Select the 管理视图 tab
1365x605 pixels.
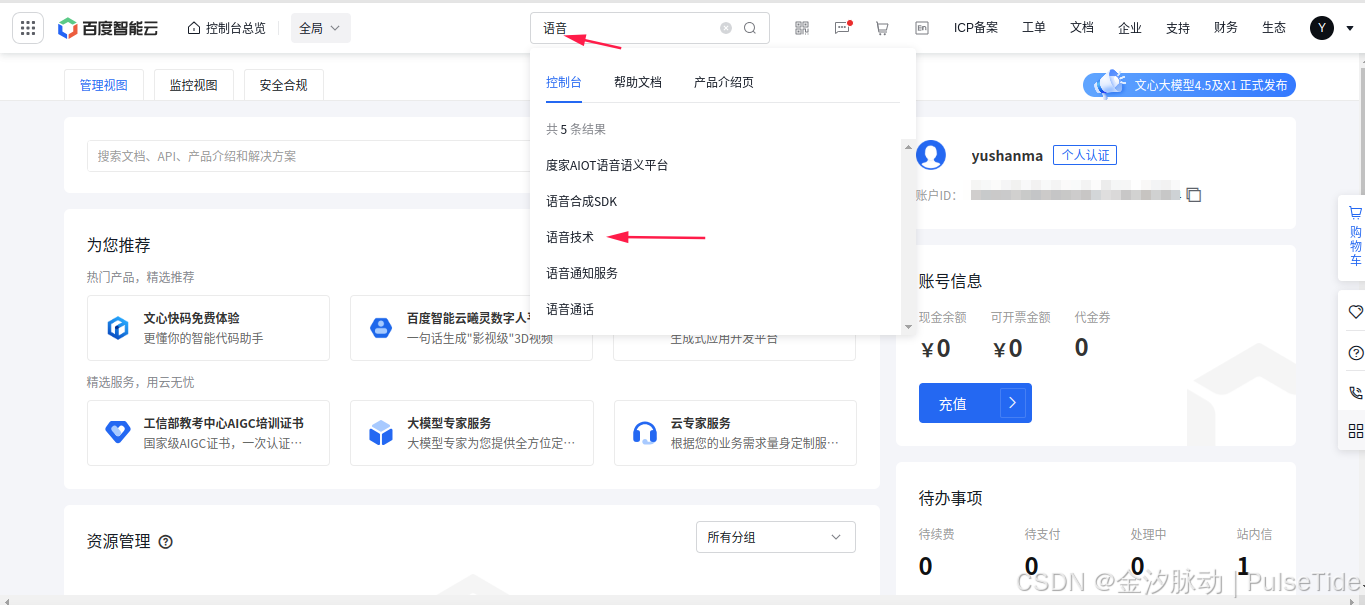click(104, 85)
